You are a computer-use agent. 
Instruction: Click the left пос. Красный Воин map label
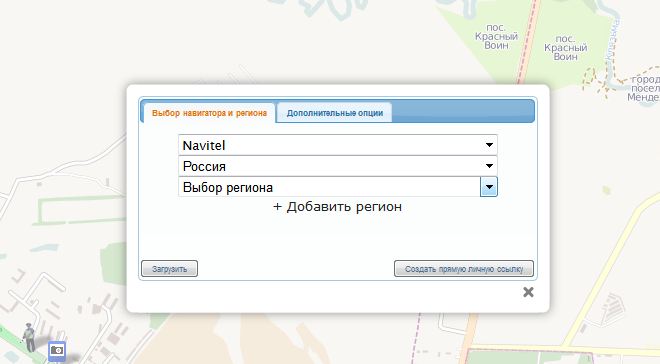496,37
